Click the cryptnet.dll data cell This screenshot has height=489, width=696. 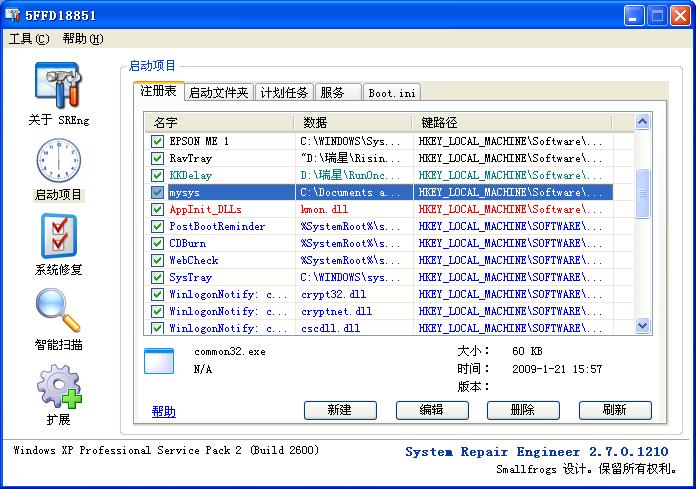[336, 312]
